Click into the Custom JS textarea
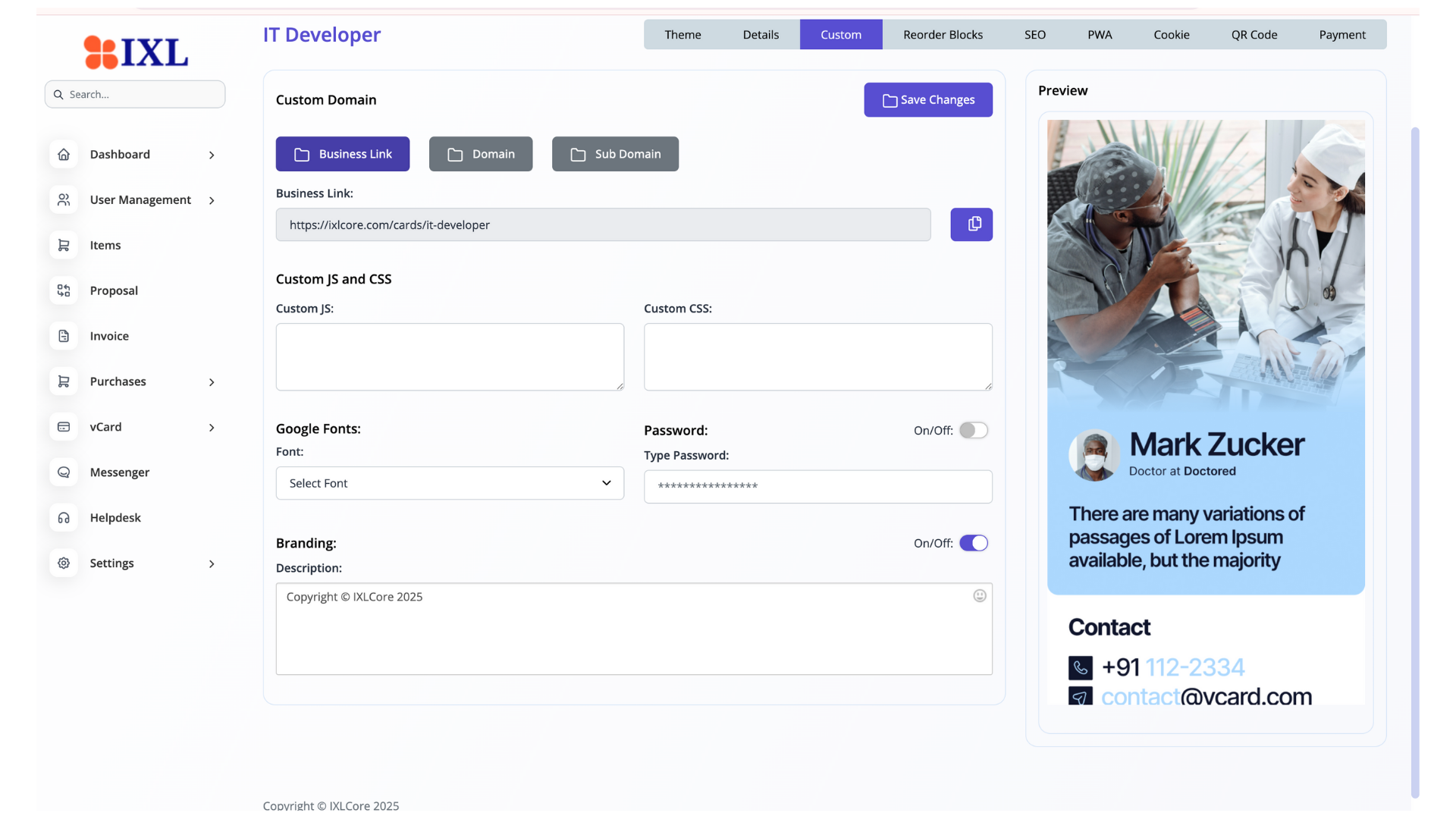 click(450, 357)
